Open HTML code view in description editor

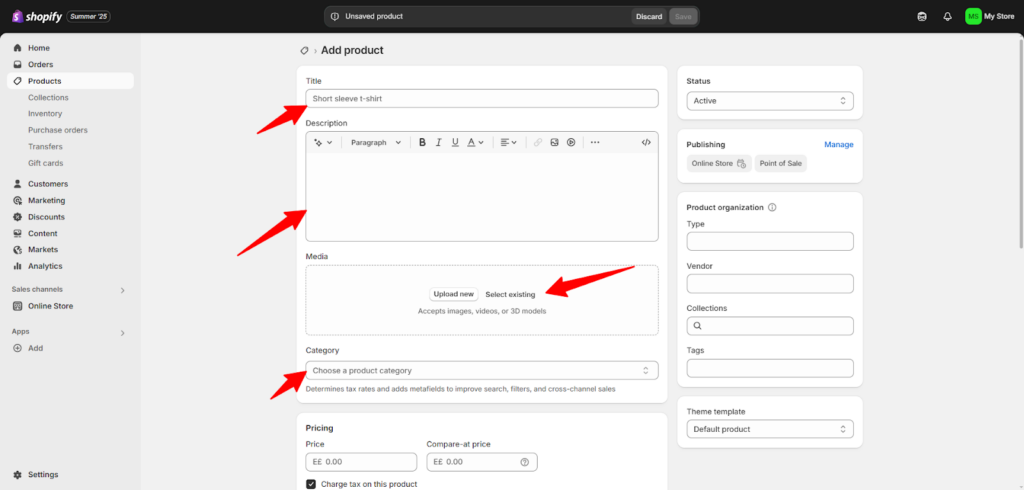click(x=646, y=143)
